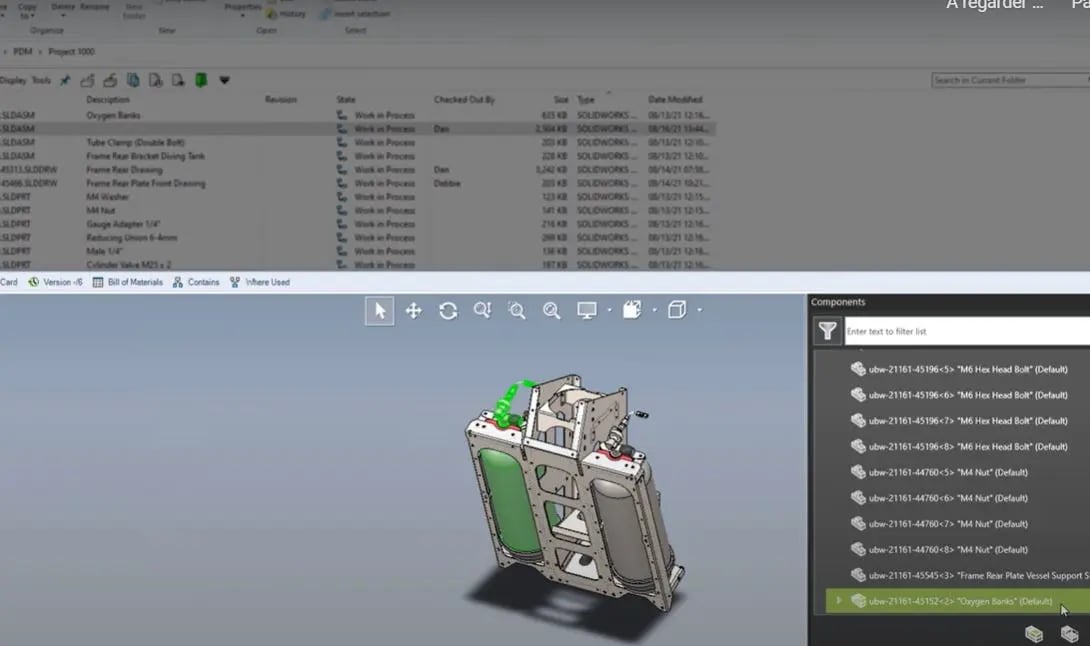The height and width of the screenshot is (646, 1090).
Task: Click 'PDM' in the breadcrumb path
Action: tap(23, 51)
